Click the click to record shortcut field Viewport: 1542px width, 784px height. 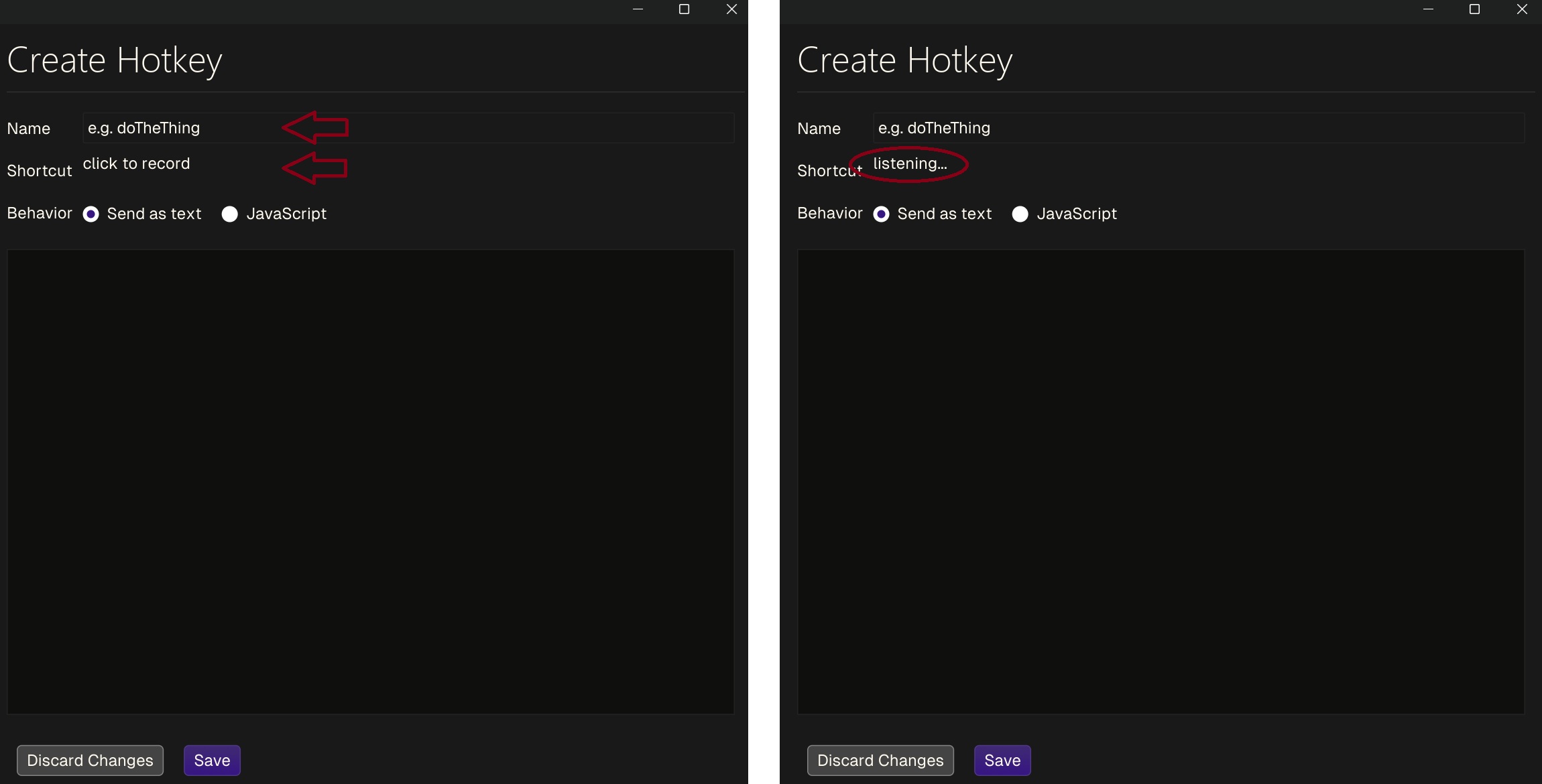(136, 164)
